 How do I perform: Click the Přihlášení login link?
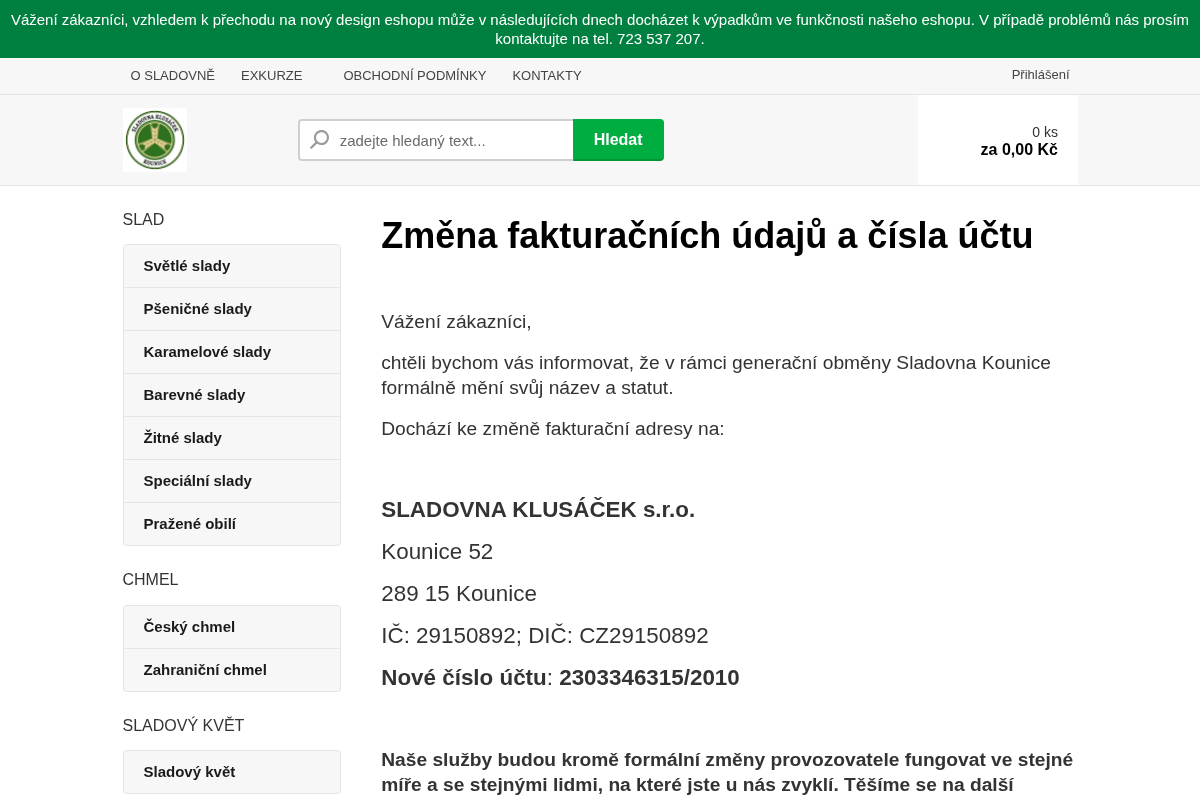(x=1040, y=75)
